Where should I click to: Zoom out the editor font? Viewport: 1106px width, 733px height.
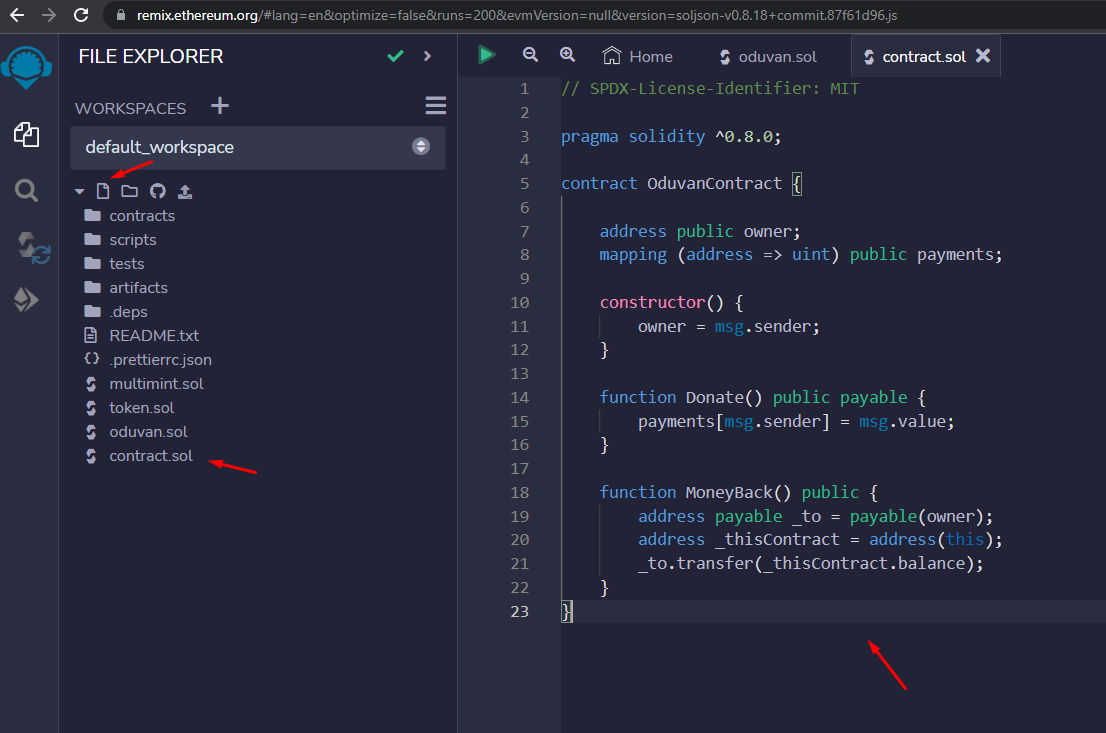530,55
